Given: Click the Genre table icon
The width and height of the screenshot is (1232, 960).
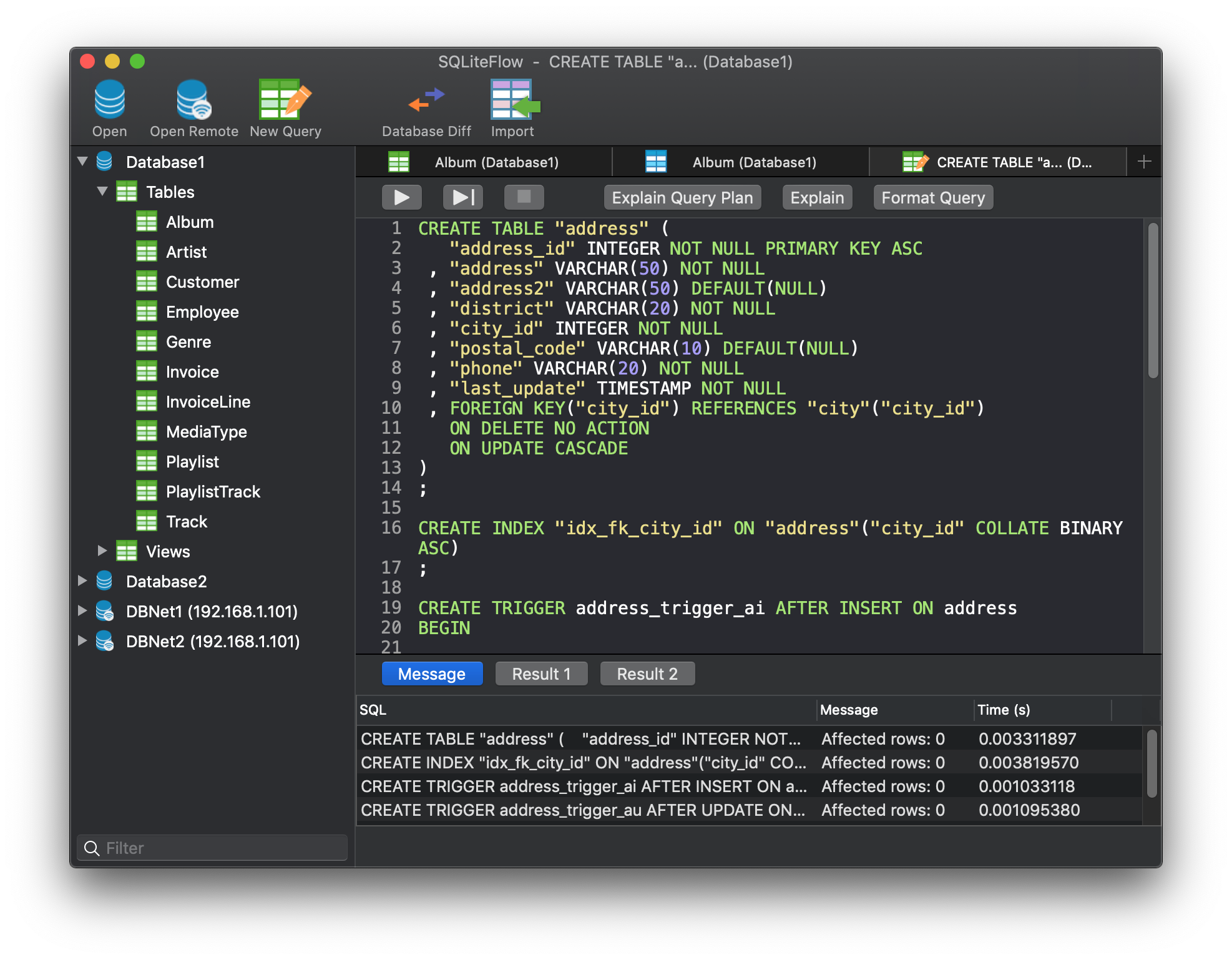Looking at the screenshot, I should pyautogui.click(x=147, y=342).
